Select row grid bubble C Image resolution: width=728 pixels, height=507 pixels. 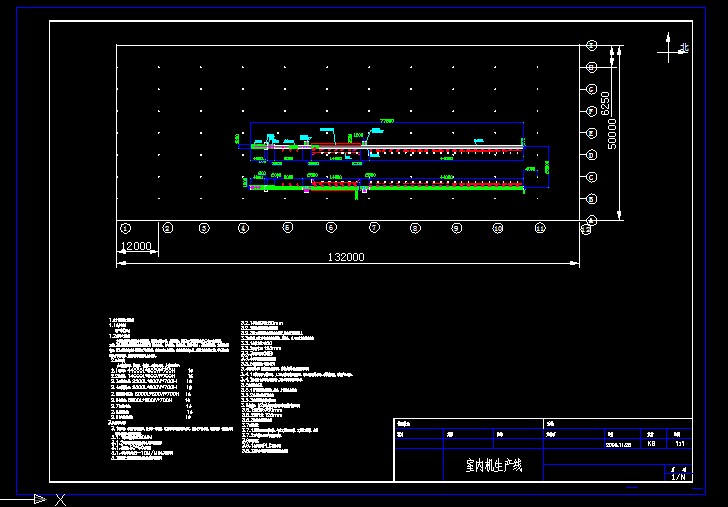[x=592, y=177]
